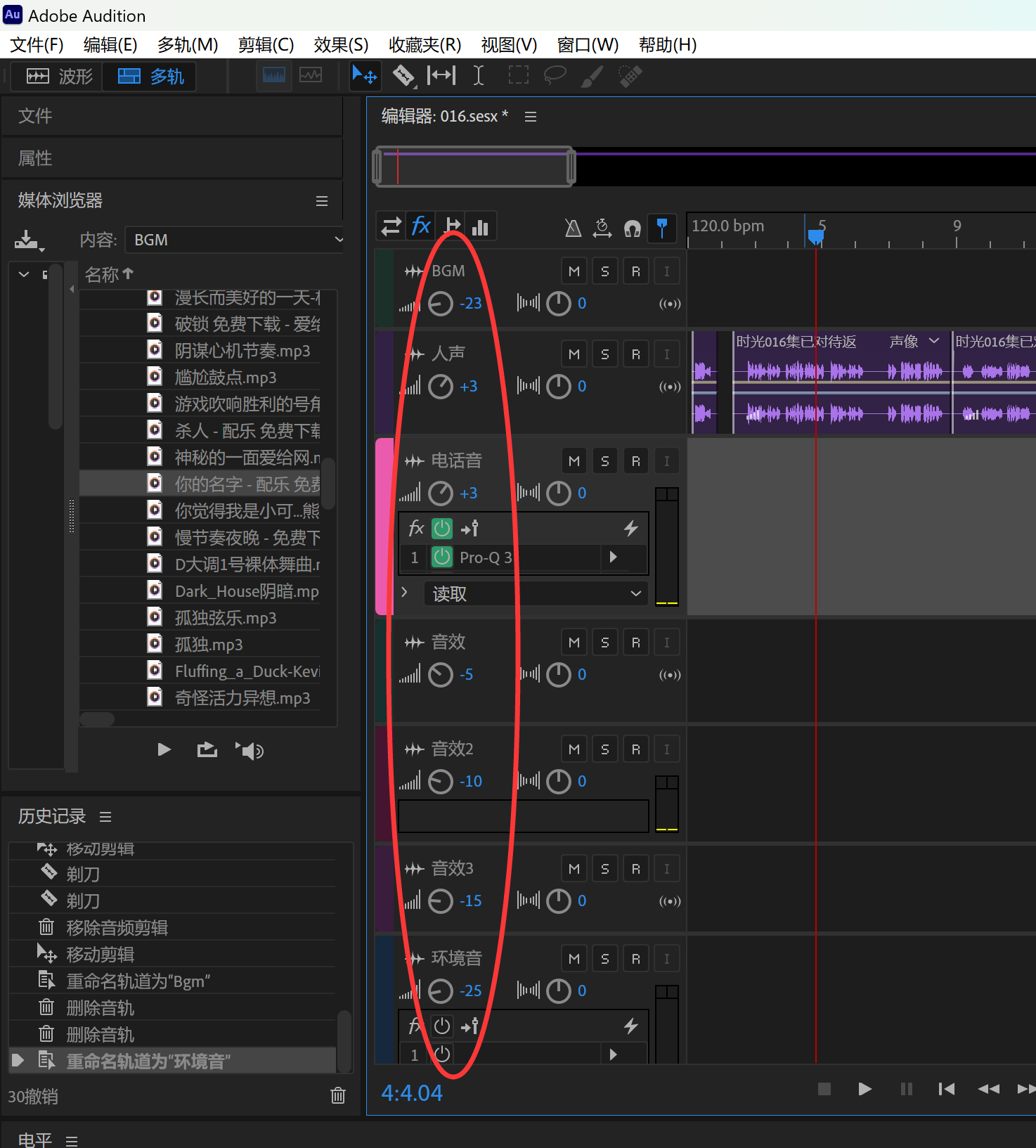Show Inputs/Outputs track controls
The image size is (1036, 1148).
pyautogui.click(x=391, y=226)
